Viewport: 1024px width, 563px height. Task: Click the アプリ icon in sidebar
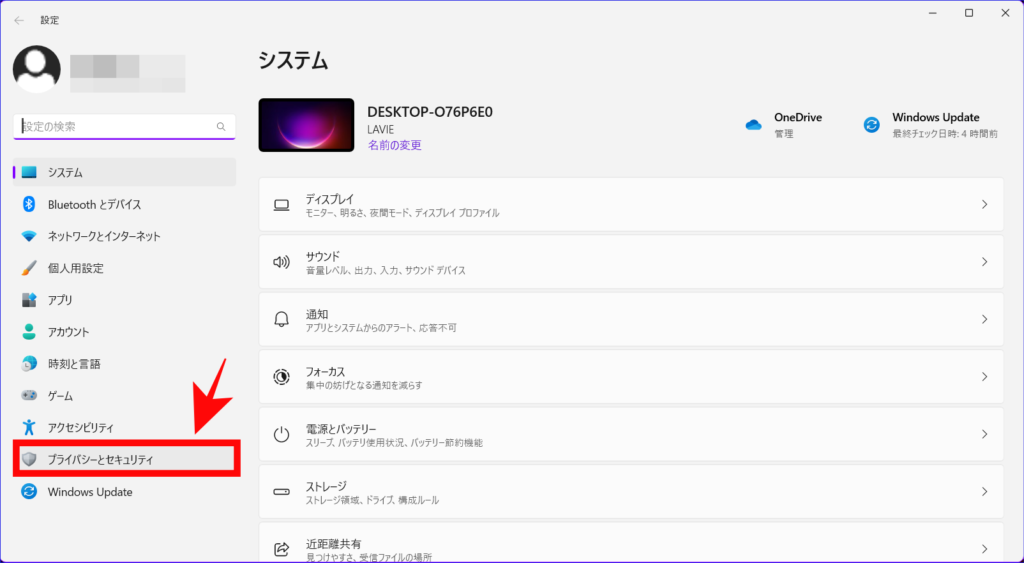(x=29, y=300)
